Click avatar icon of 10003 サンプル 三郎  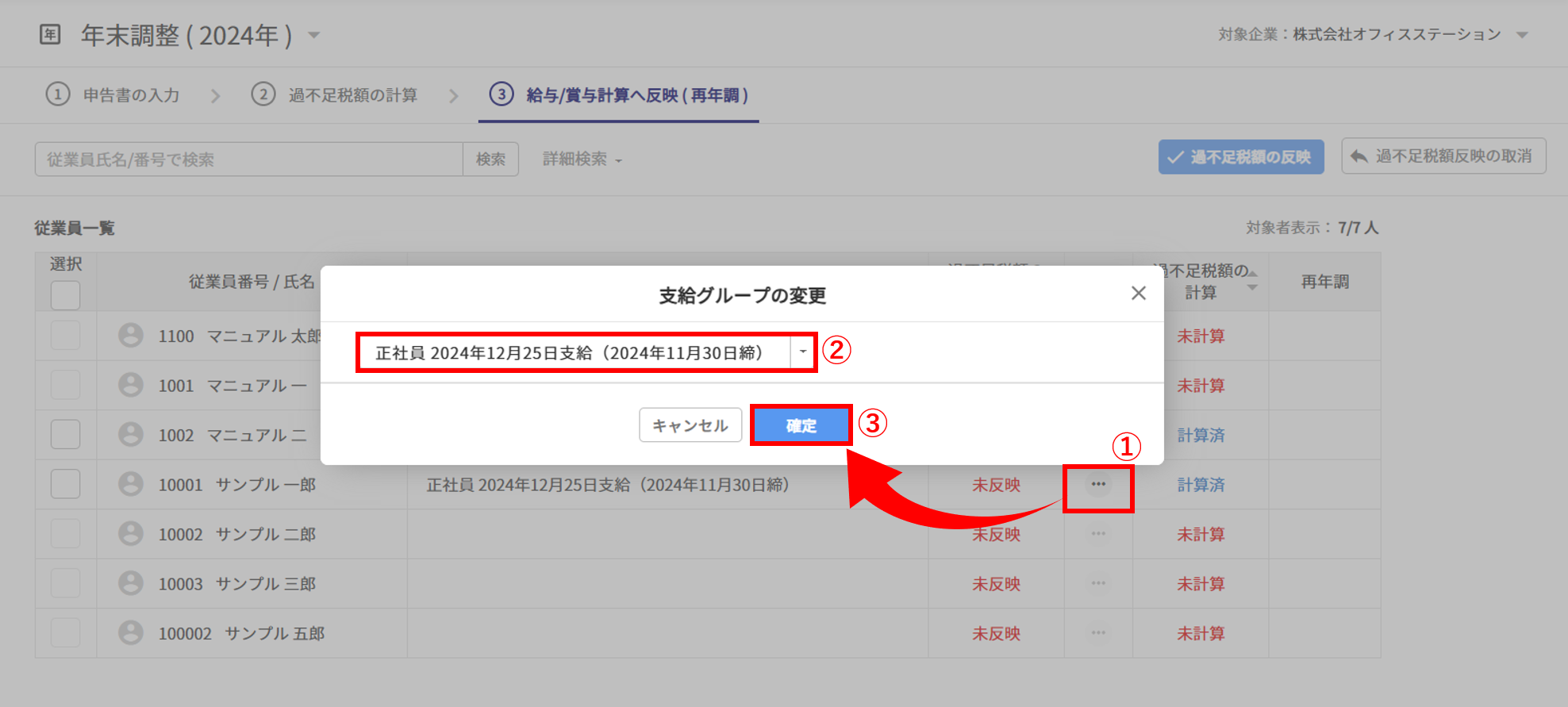[131, 583]
